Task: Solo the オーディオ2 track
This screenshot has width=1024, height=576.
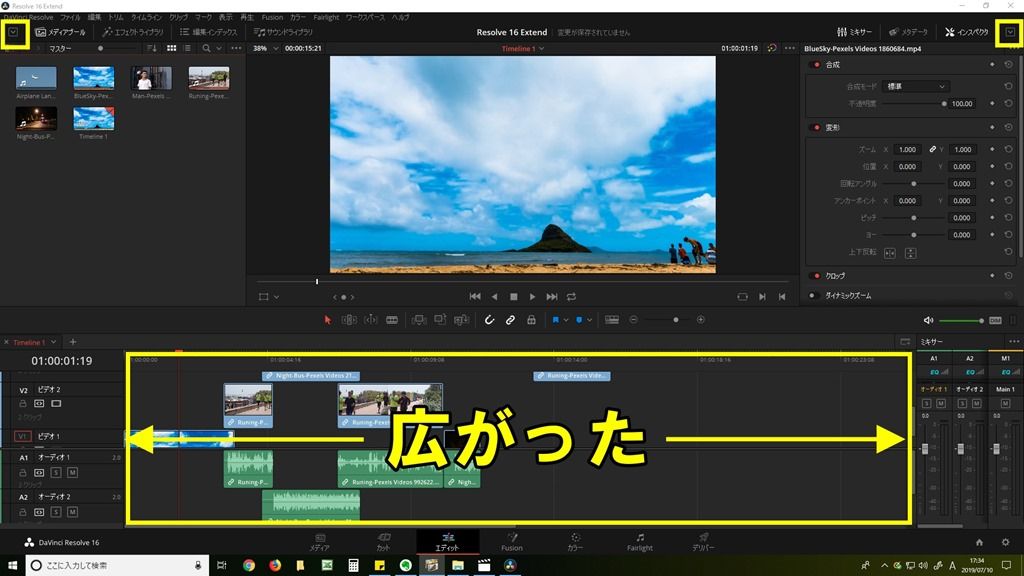Action: pos(57,512)
